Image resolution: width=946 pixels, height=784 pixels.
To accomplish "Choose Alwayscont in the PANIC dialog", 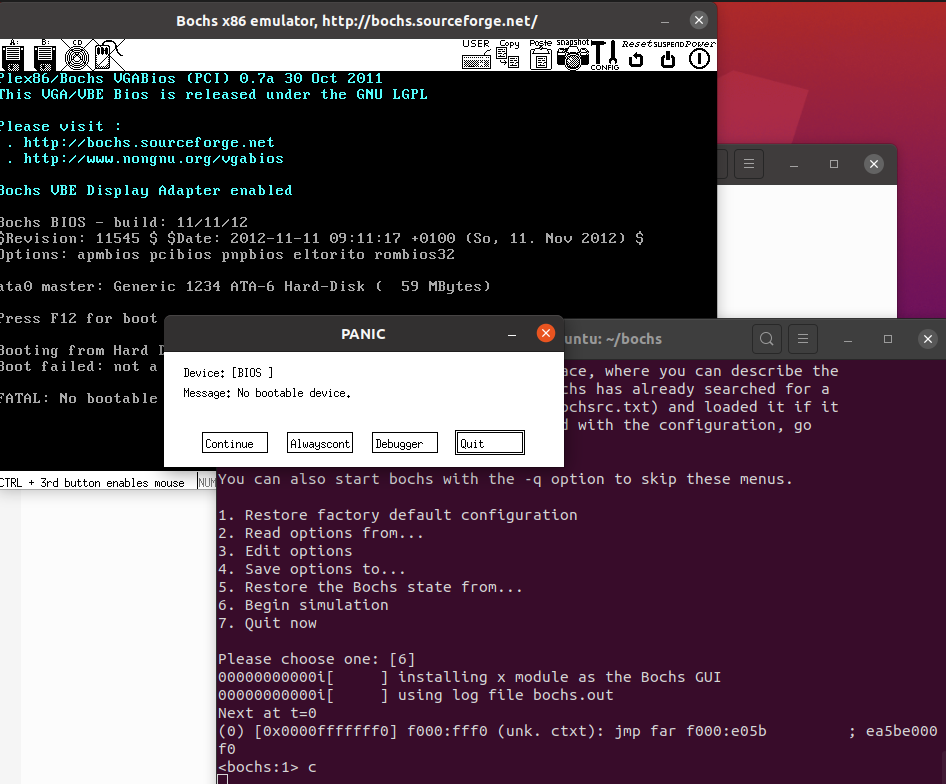I will [320, 443].
